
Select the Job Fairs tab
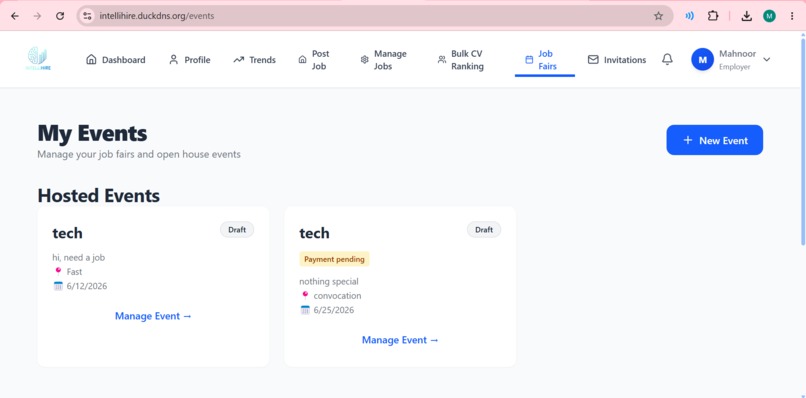545,60
